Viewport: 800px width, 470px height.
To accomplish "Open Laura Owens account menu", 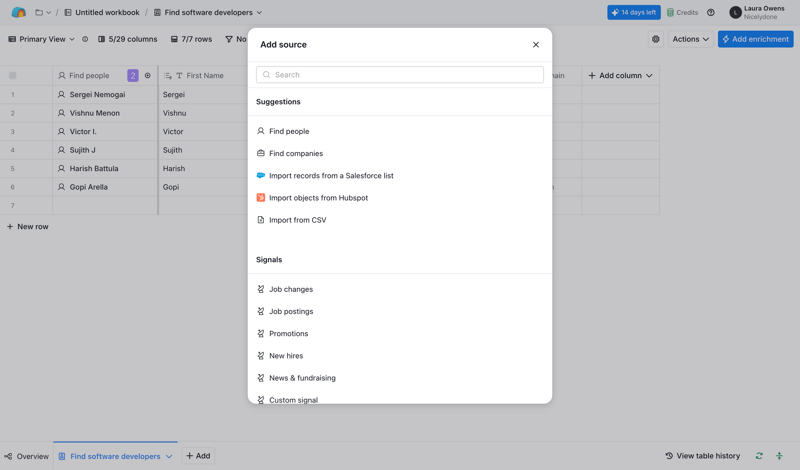I will click(x=757, y=12).
